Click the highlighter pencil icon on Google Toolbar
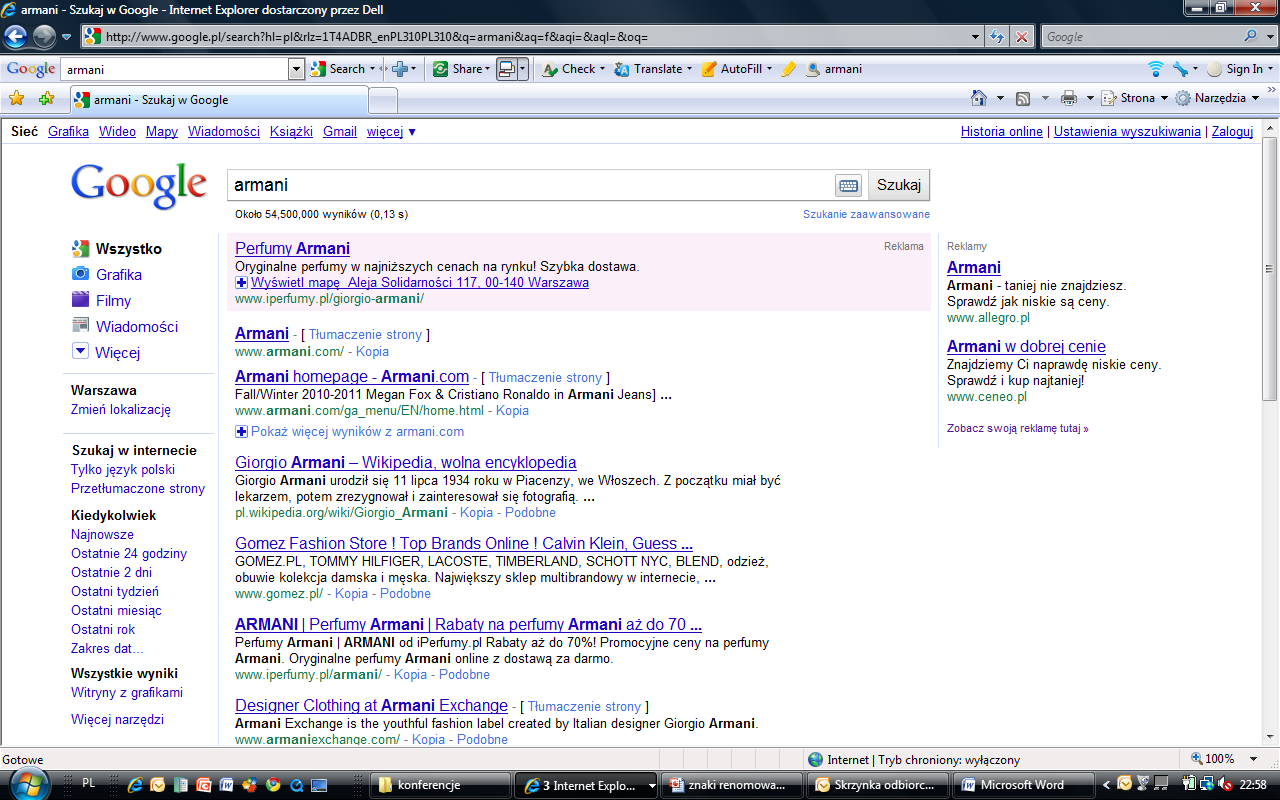Image resolution: width=1280 pixels, height=800 pixels. tap(788, 69)
